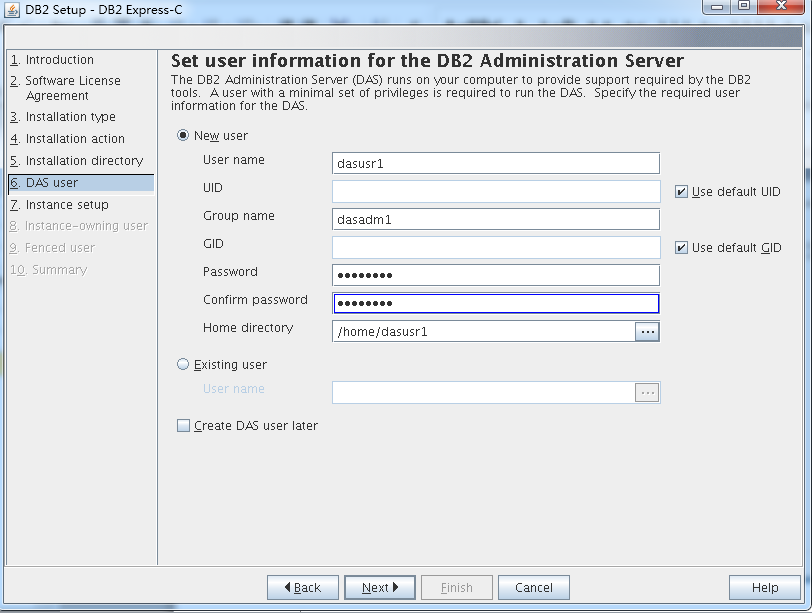The height and width of the screenshot is (613, 812).
Task: Click the disabled browse button for existing user
Action: point(647,392)
